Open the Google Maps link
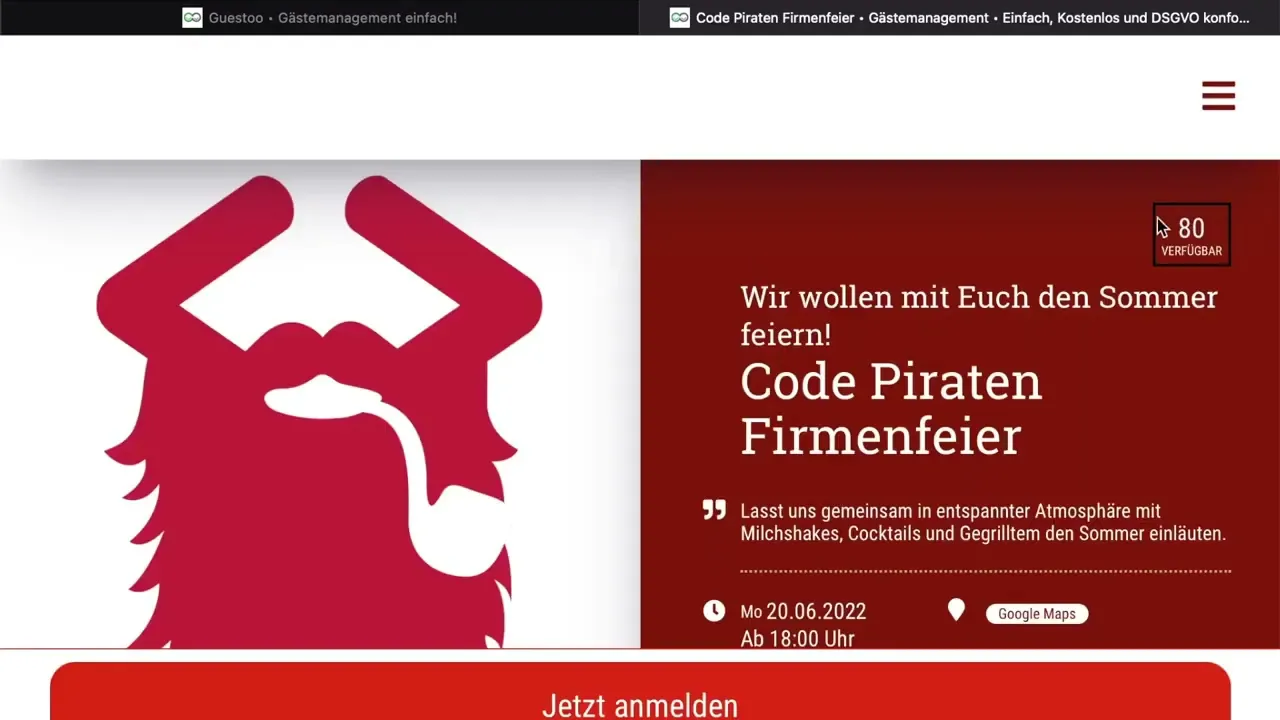Screen dimensions: 1280x720 1037,613
